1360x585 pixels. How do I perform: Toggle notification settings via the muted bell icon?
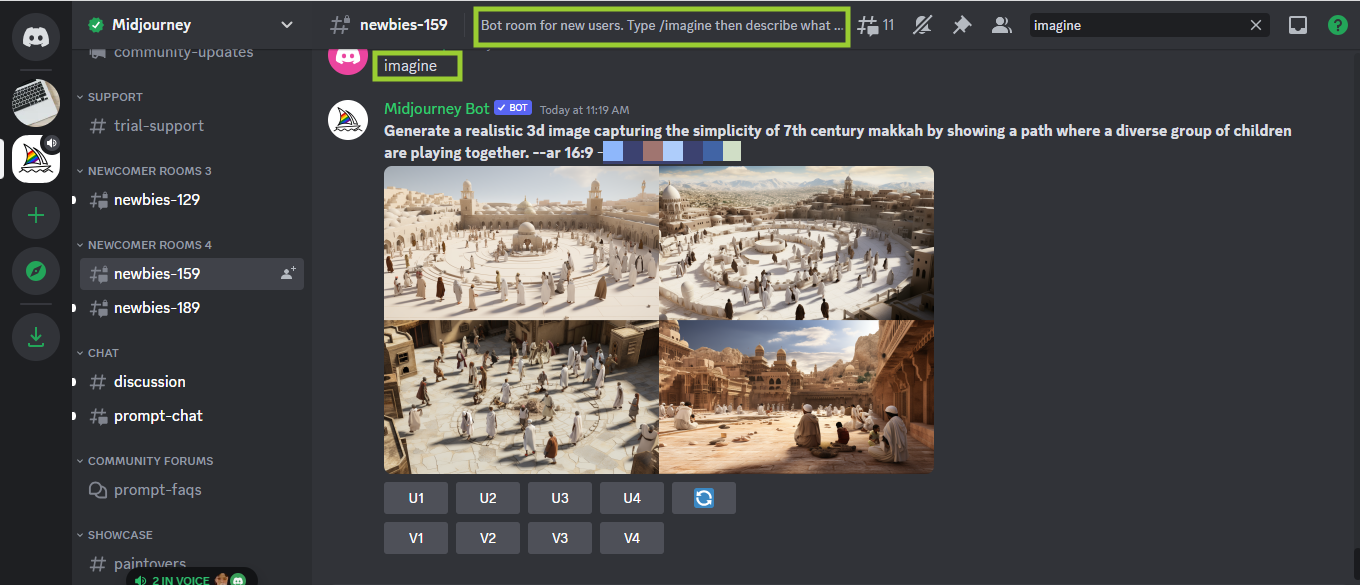pos(922,24)
